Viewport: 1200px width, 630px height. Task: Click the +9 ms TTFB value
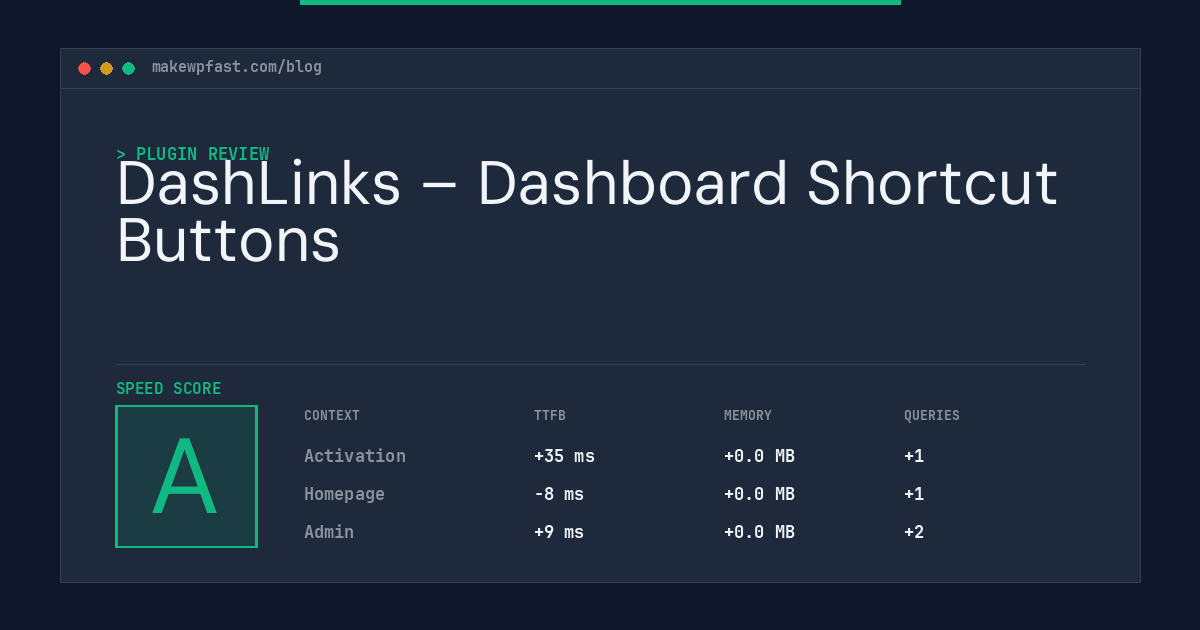(x=559, y=532)
